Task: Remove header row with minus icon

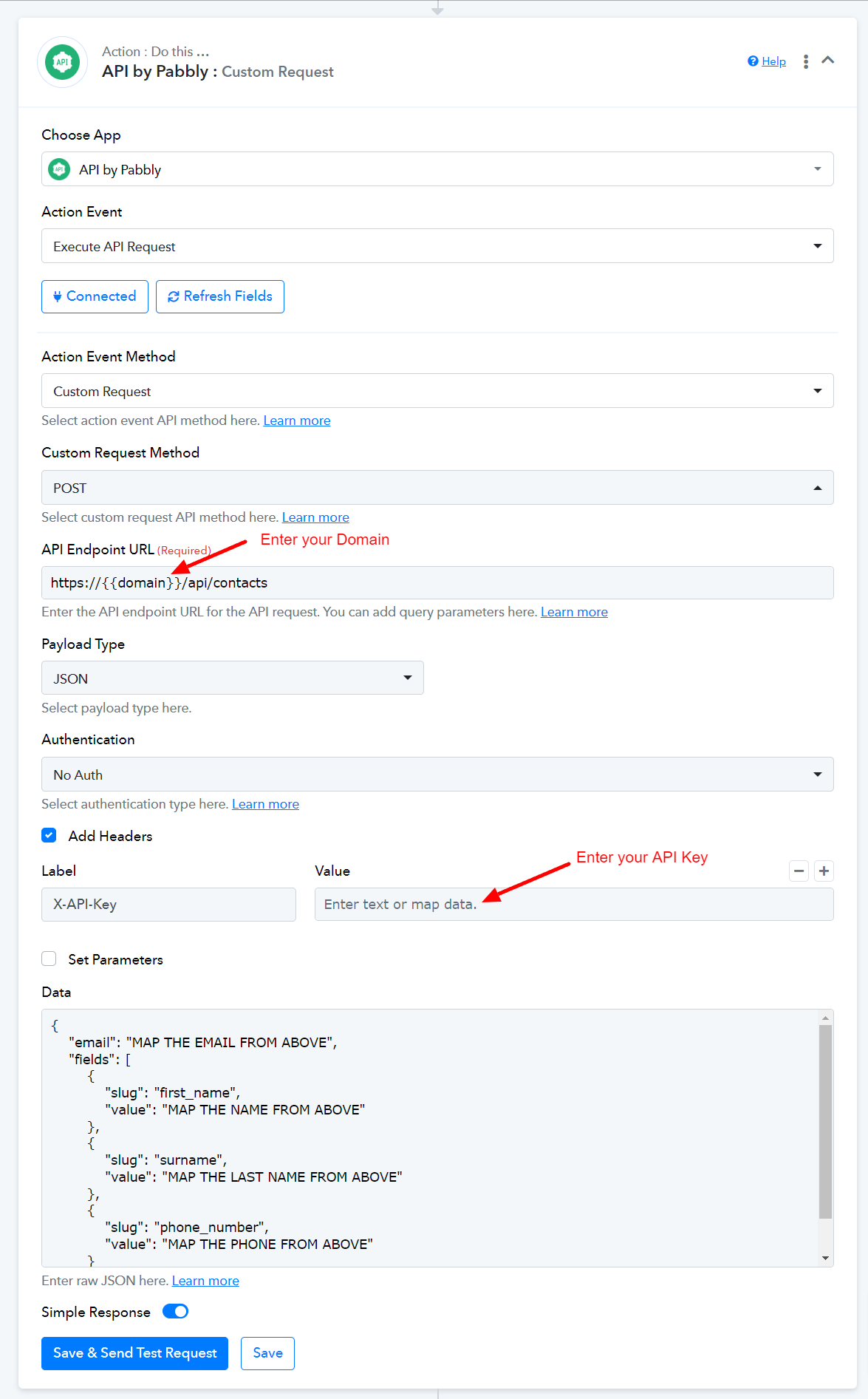Action: (x=799, y=871)
